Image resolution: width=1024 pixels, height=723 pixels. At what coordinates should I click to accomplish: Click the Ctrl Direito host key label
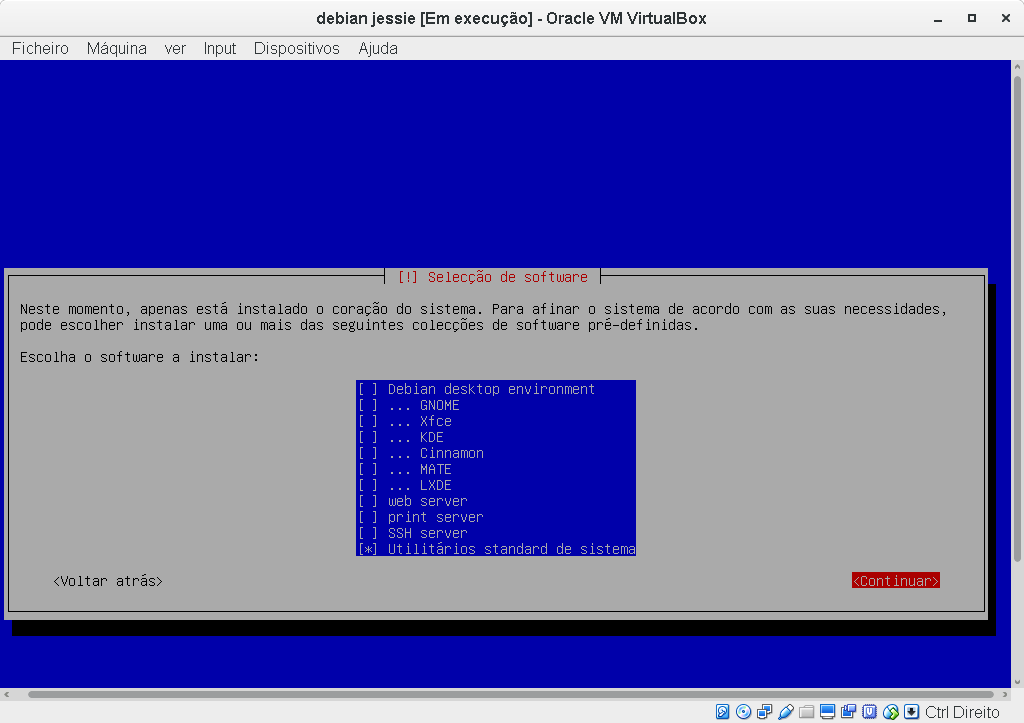962,712
